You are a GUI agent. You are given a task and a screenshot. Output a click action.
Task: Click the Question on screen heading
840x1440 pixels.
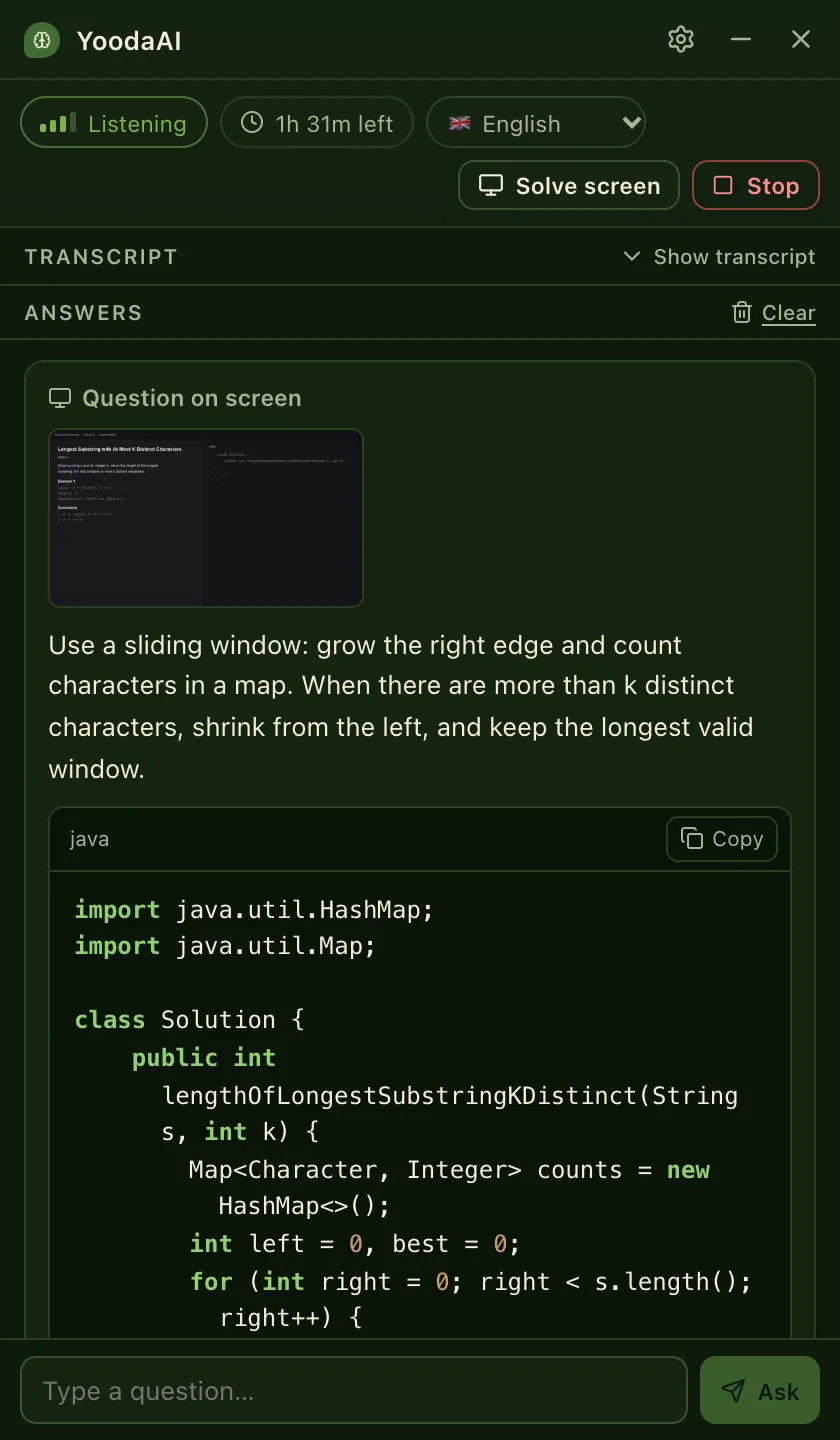[192, 398]
